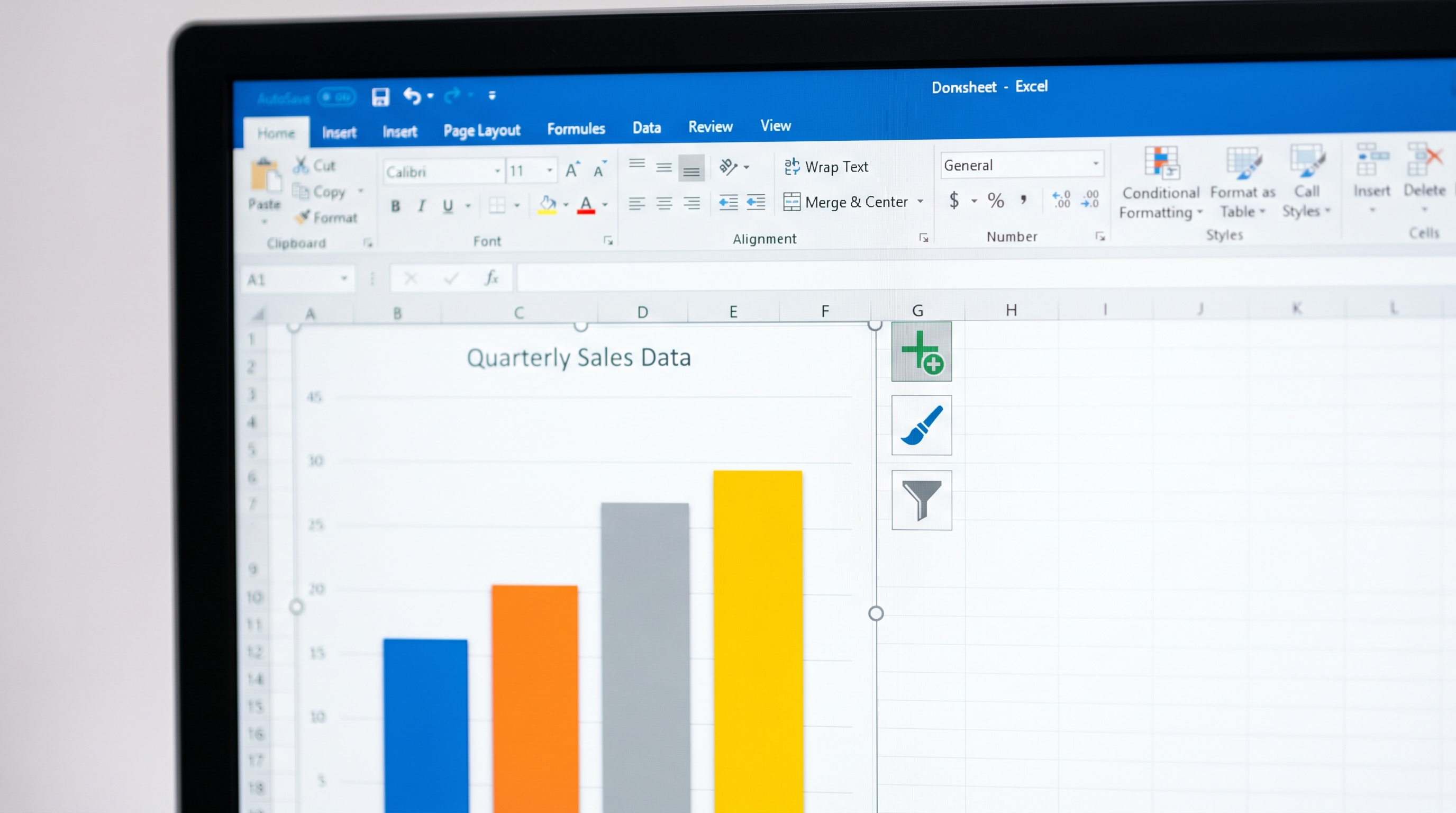Click the Middle Align icon
Screen dimensions: 1456x813
pos(664,167)
